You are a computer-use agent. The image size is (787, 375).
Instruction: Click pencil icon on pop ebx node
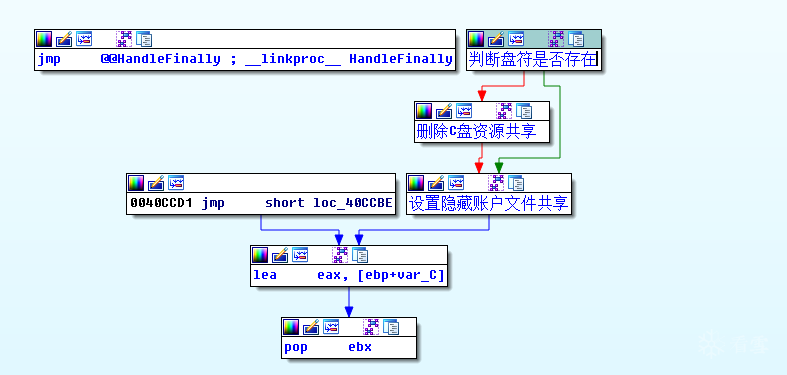[x=311, y=327]
